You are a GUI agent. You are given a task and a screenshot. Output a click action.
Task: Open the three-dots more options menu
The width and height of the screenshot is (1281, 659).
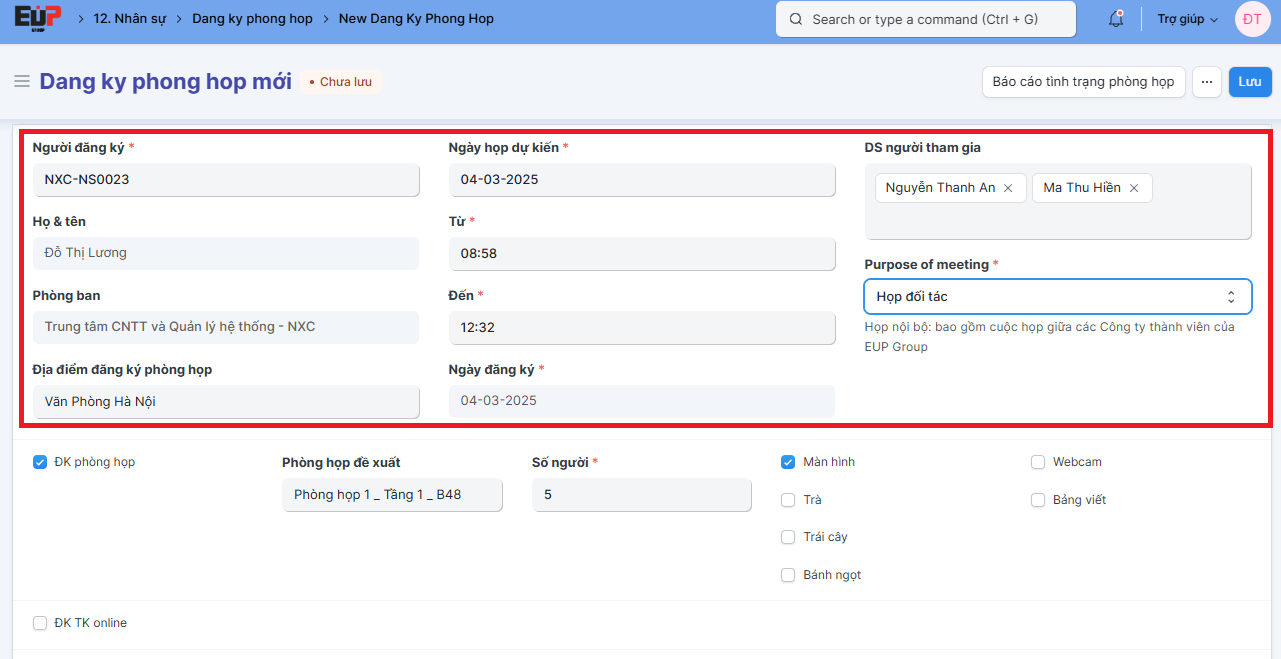click(1207, 82)
